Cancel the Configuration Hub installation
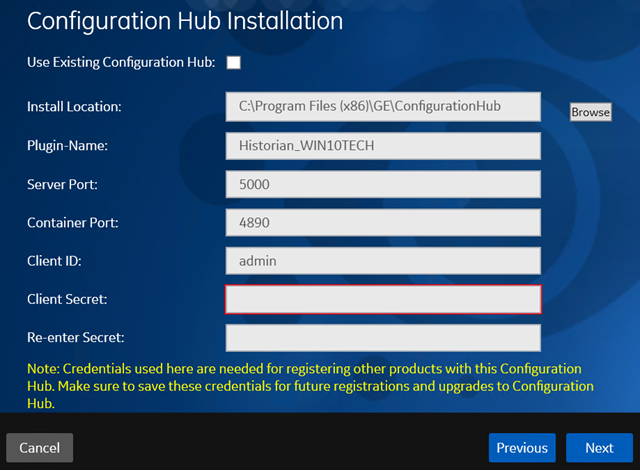640x471 pixels. tap(40, 448)
